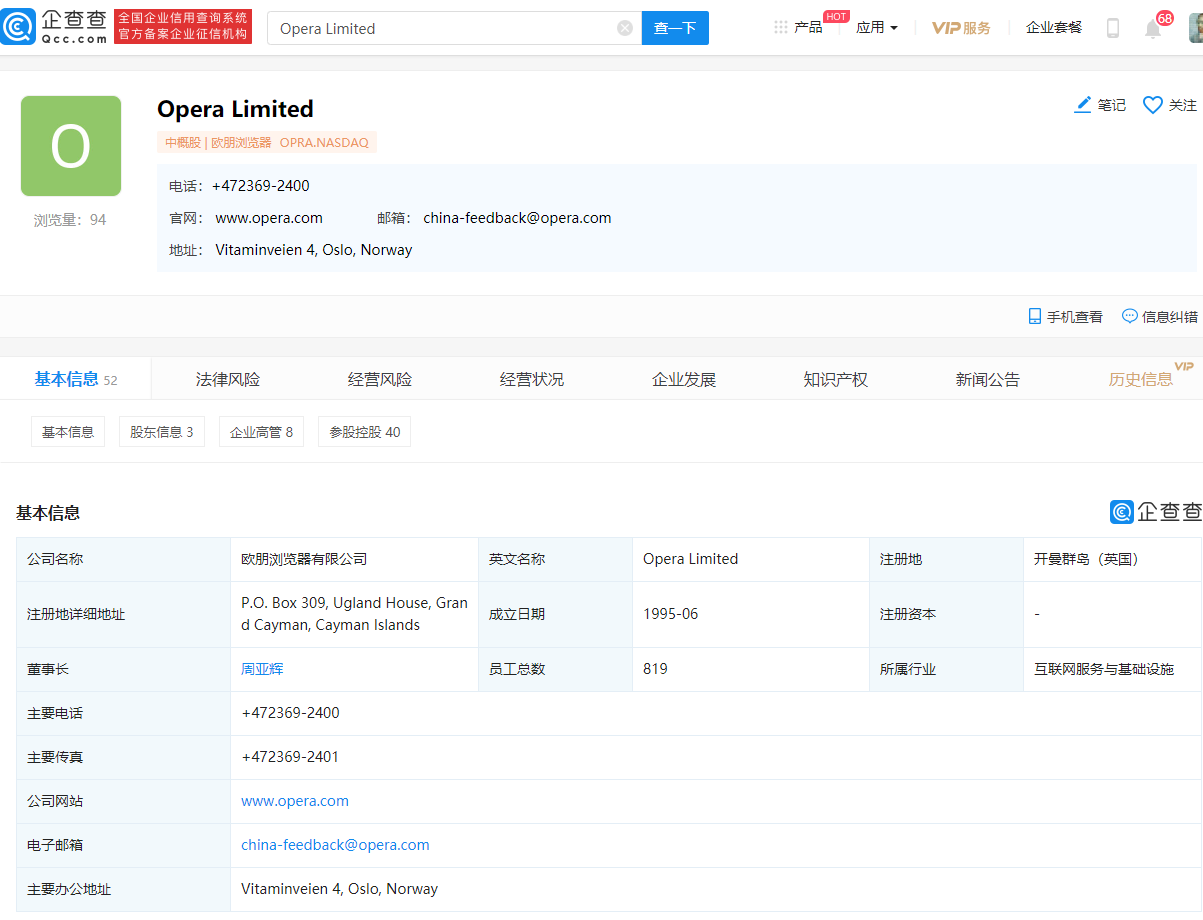Open chairman 周亚辉 profile link
The width and height of the screenshot is (1203, 920).
[262, 669]
